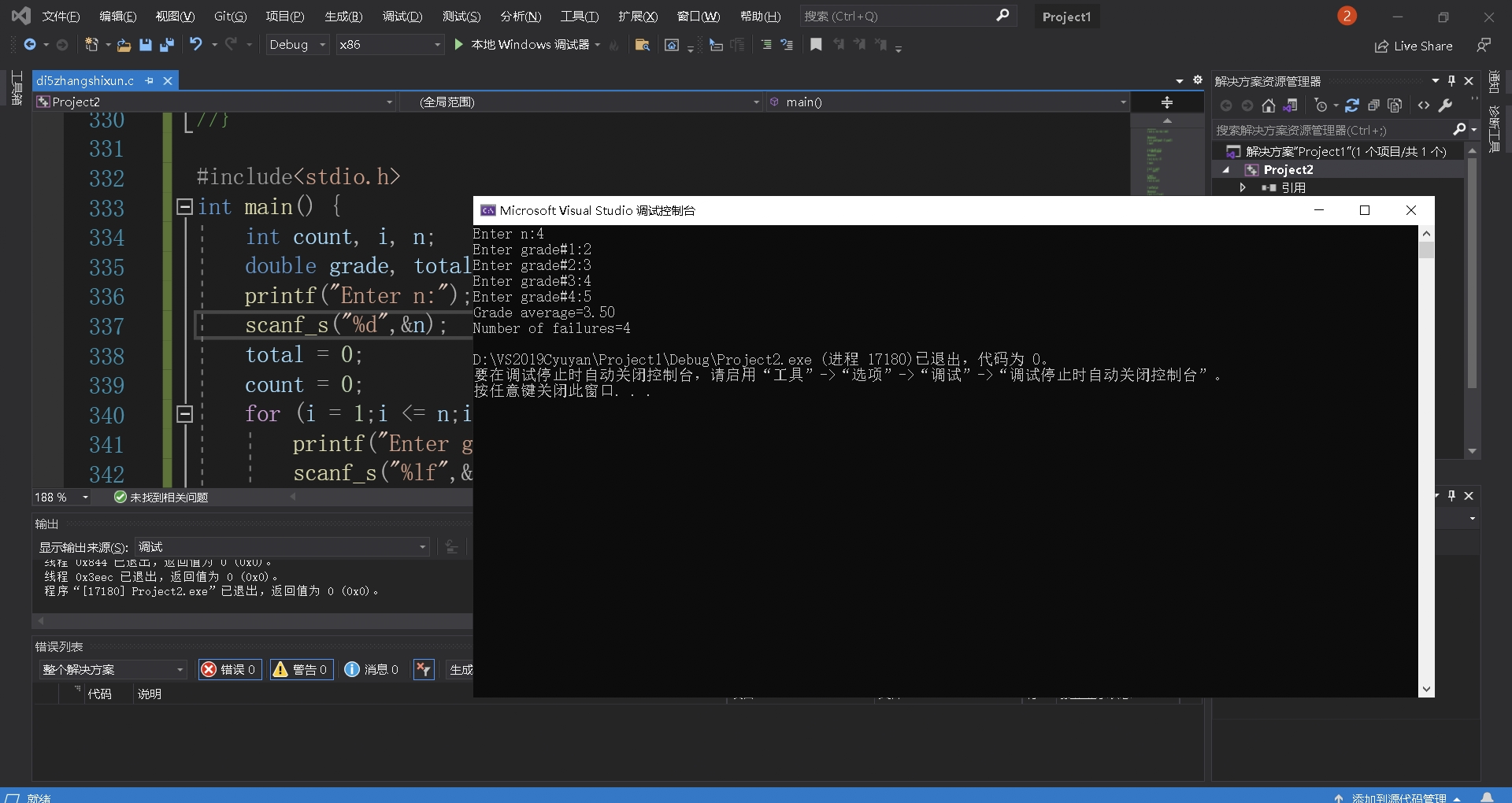The height and width of the screenshot is (803, 1512).
Task: Click the feedback person icon in the title bar
Action: point(1484,46)
